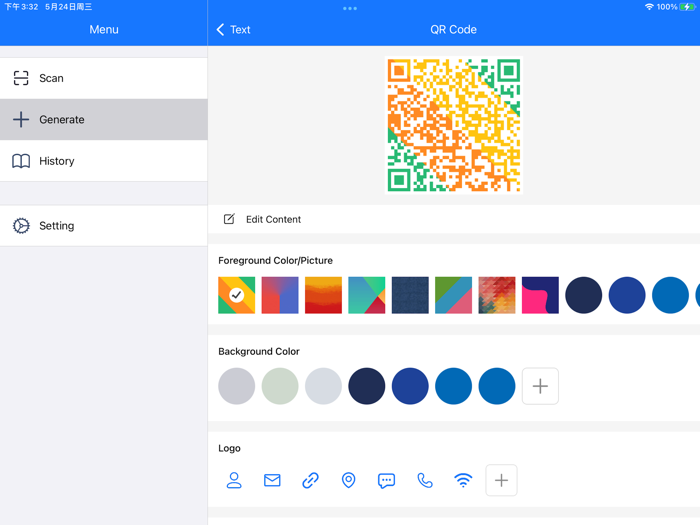This screenshot has height=525, width=700.
Task: Pick the bright blue foreground color circle
Action: pyautogui.click(x=670, y=295)
